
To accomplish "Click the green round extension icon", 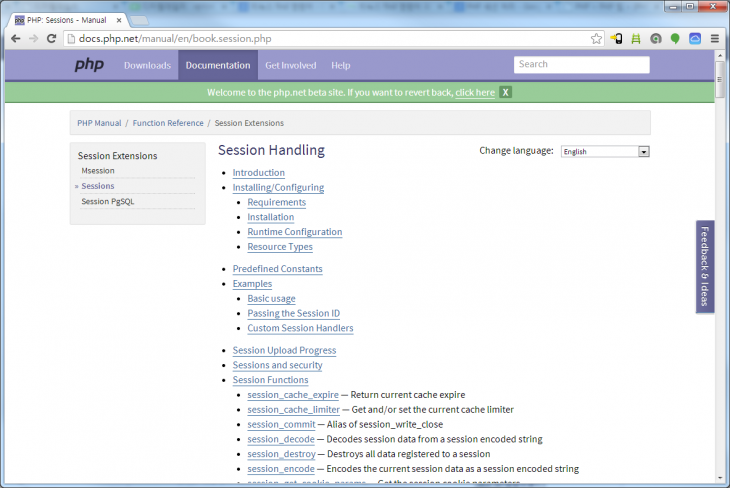I will 675,38.
